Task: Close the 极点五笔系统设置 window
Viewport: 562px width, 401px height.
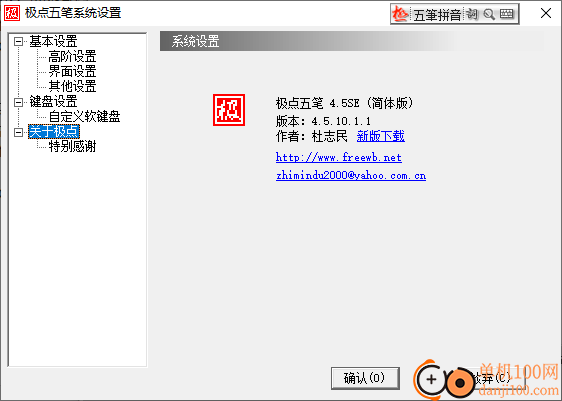Action: [x=546, y=14]
